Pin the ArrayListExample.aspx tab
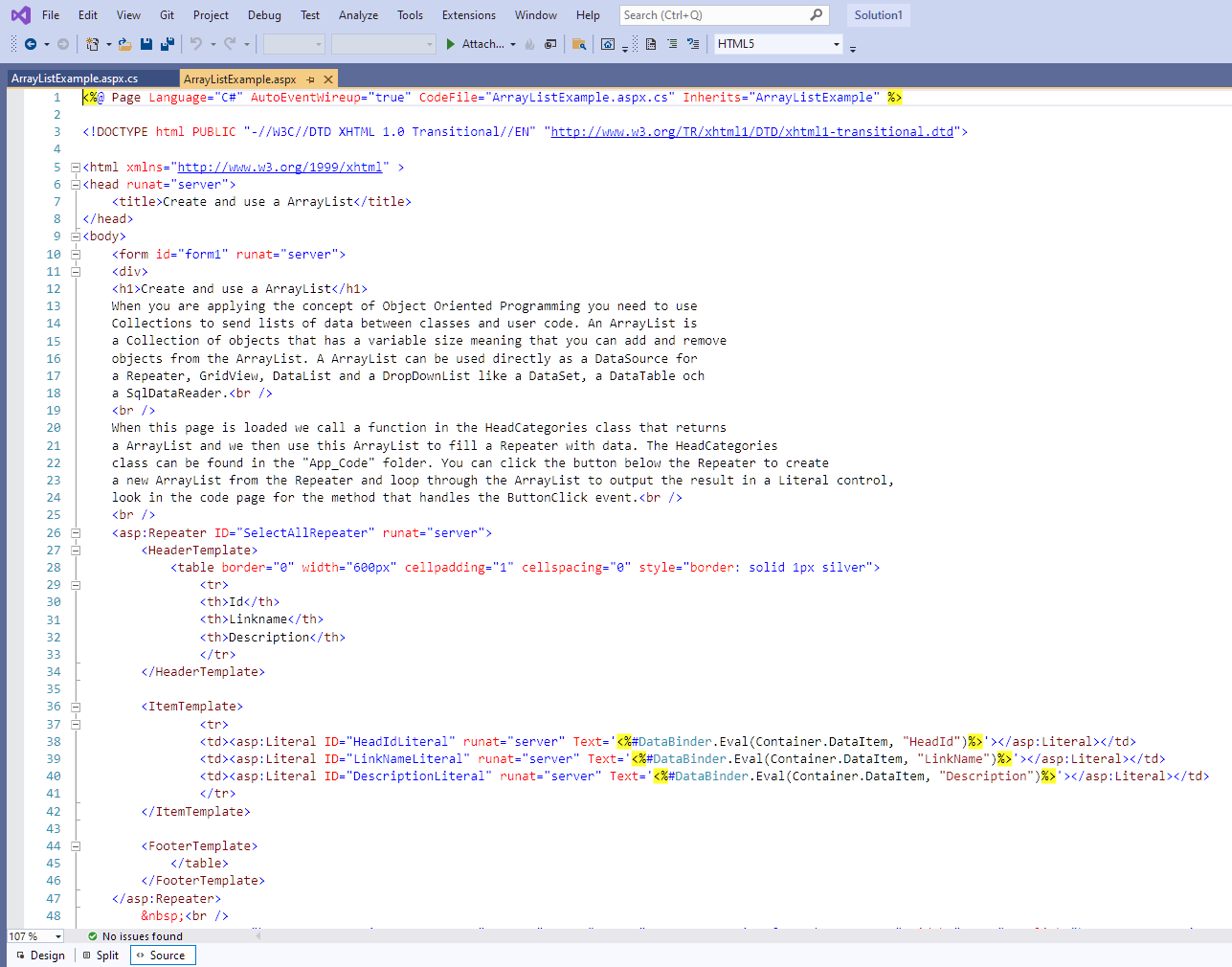Screen dimensions: 1232x967 tap(311, 79)
